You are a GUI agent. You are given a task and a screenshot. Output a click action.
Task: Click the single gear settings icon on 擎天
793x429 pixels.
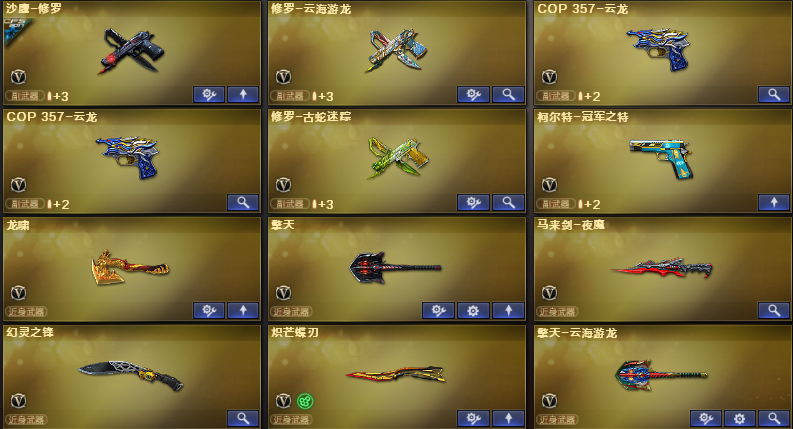tap(473, 311)
